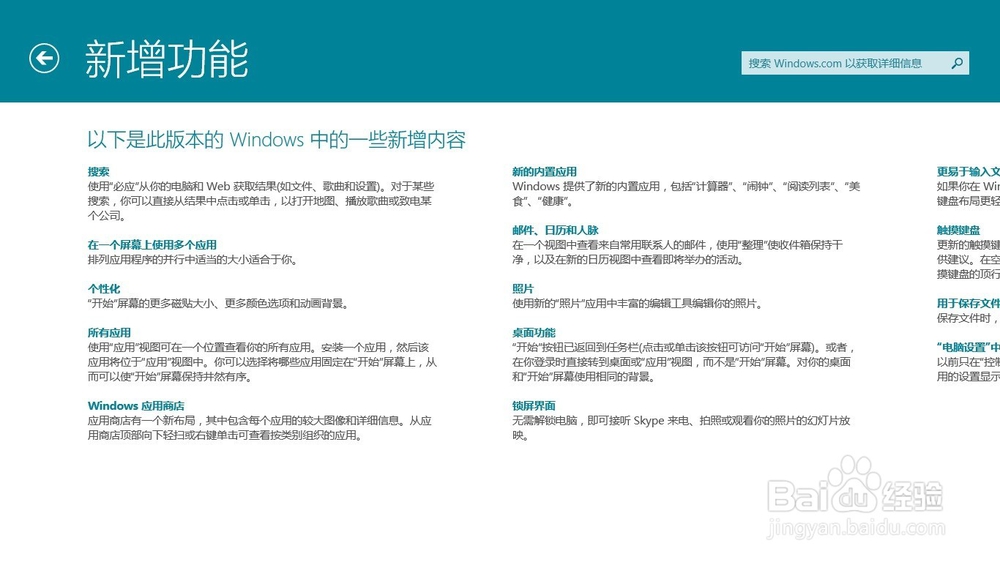The image size is (1000, 562).
Task: Open the 触摸键盘 heading link
Action: pyautogui.click(x=958, y=230)
